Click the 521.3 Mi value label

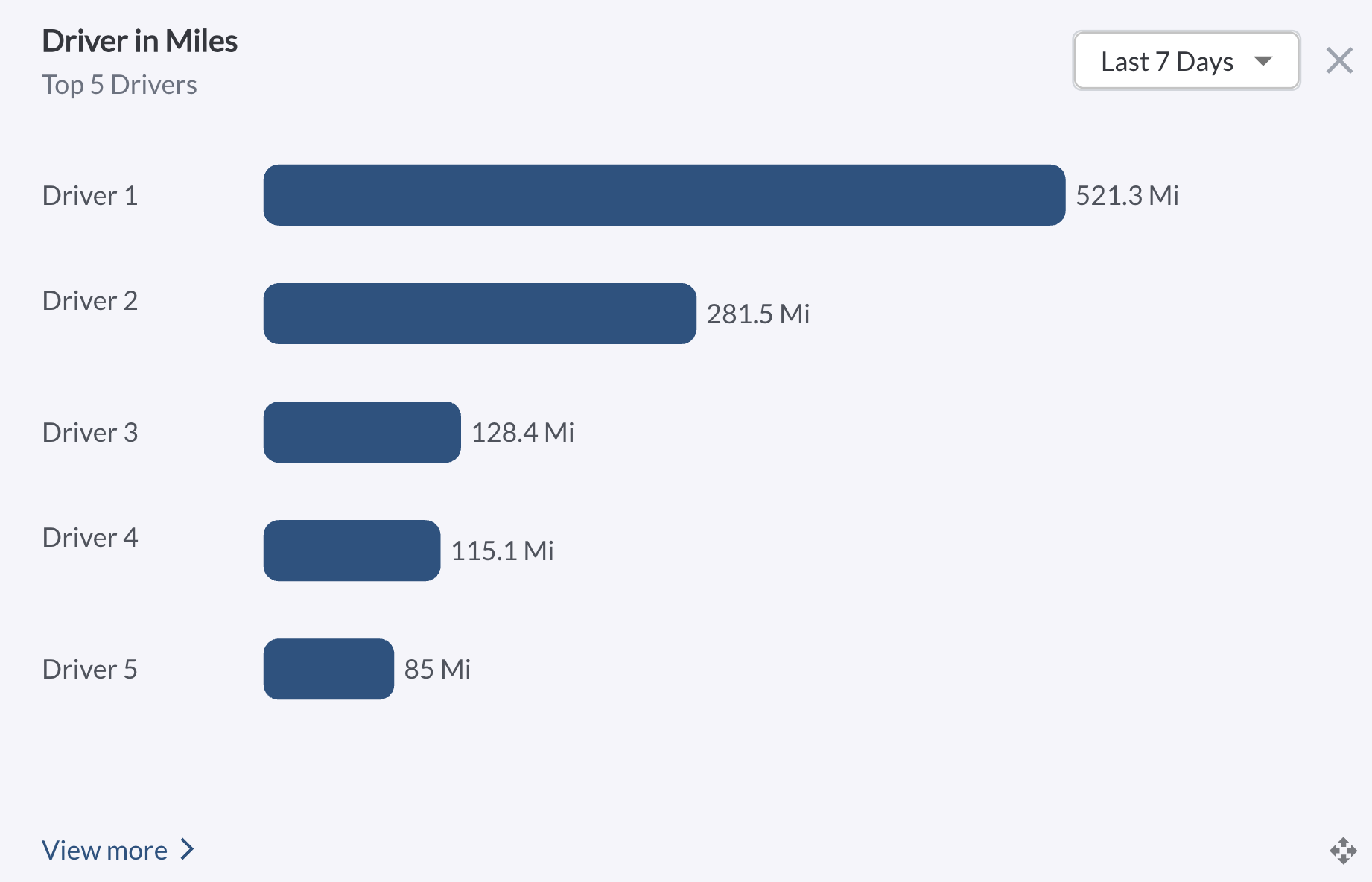click(x=1127, y=195)
